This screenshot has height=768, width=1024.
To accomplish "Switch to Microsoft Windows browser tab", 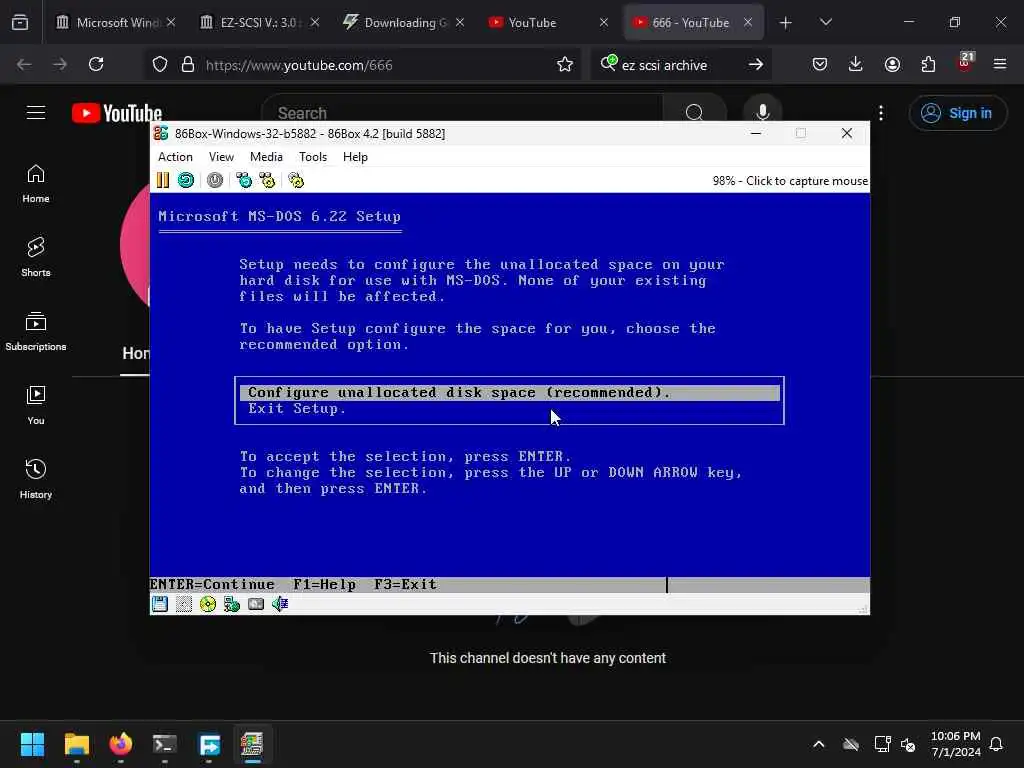I will pos(116,22).
